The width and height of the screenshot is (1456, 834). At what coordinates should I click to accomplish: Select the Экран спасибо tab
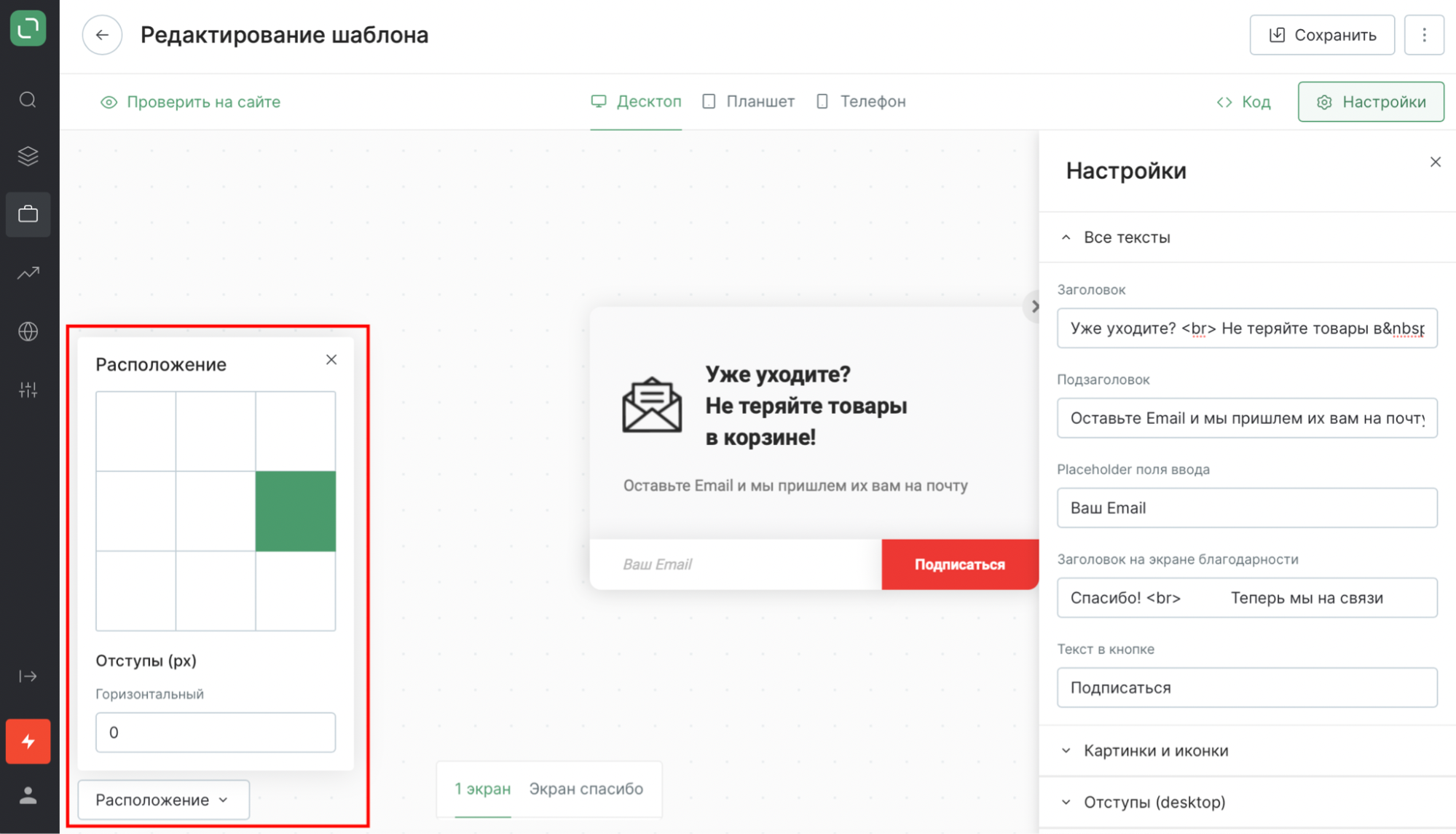(x=586, y=789)
